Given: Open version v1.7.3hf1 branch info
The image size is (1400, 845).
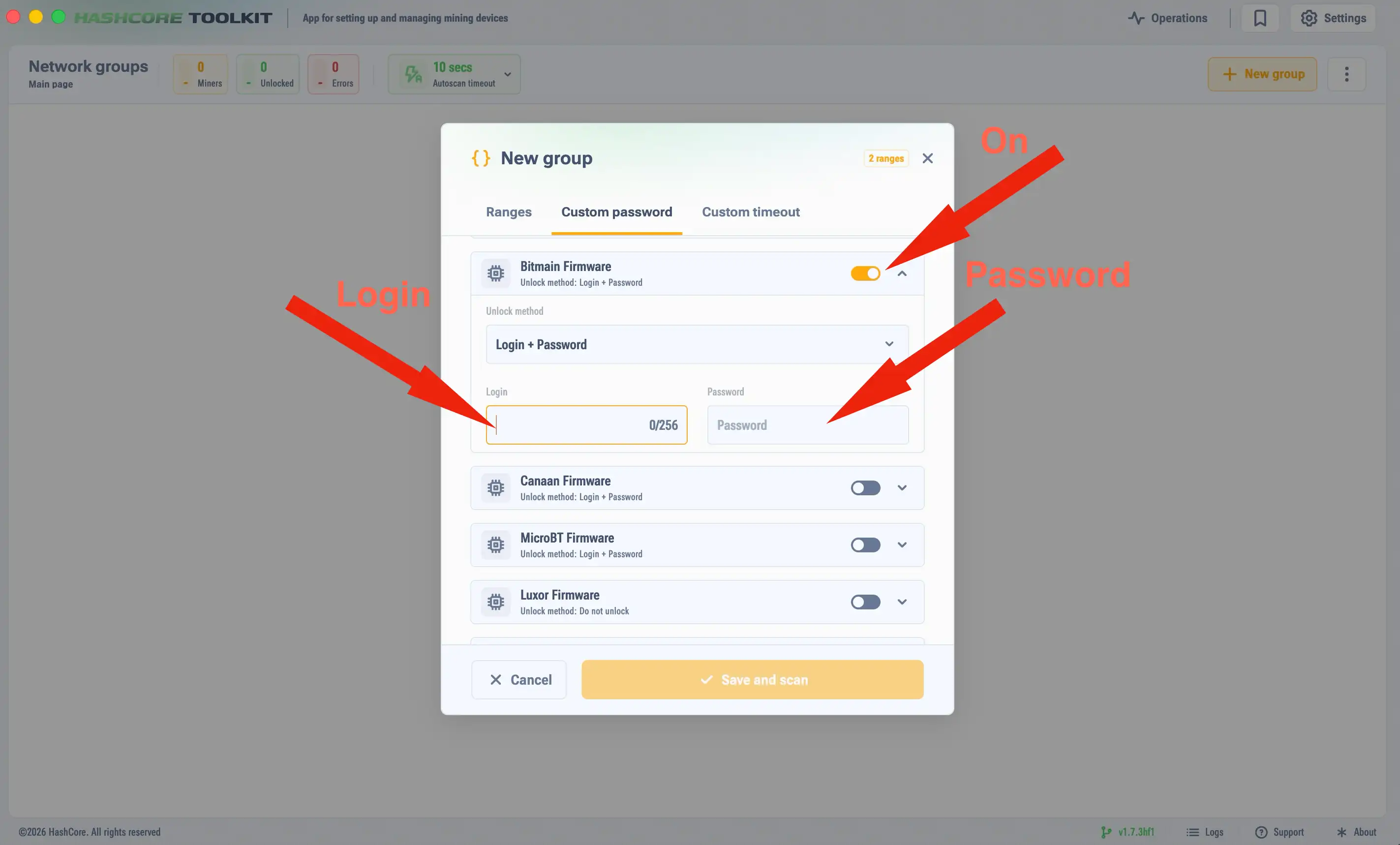Looking at the screenshot, I should click(1127, 832).
